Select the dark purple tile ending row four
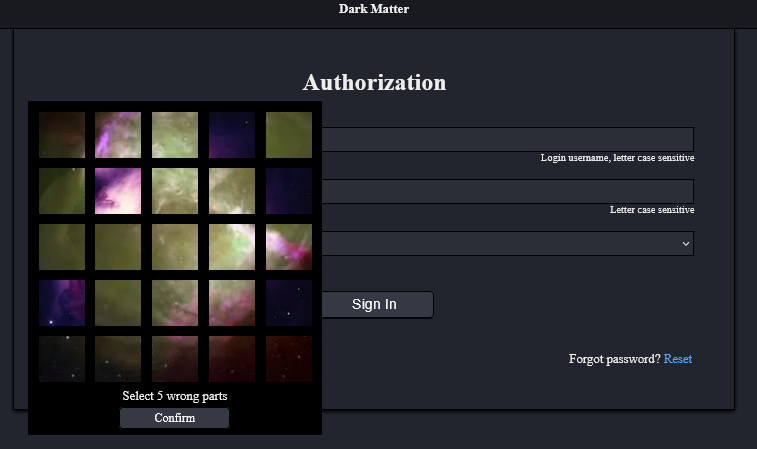This screenshot has width=757, height=449. click(x=289, y=302)
